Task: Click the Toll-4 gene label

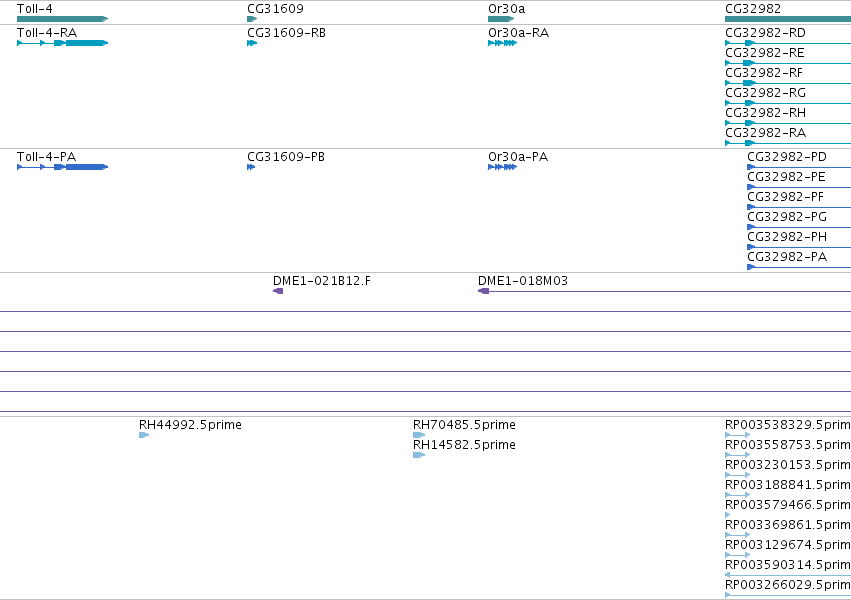Action: 35,9
